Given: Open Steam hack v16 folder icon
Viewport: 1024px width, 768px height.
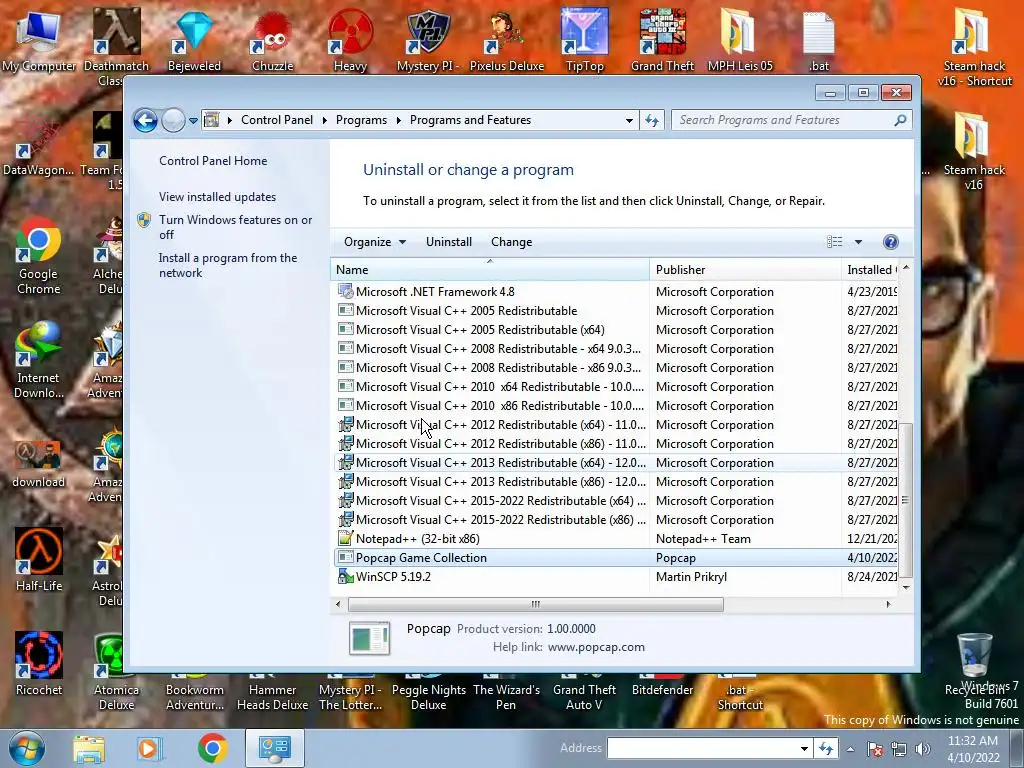Looking at the screenshot, I should click(x=974, y=152).
